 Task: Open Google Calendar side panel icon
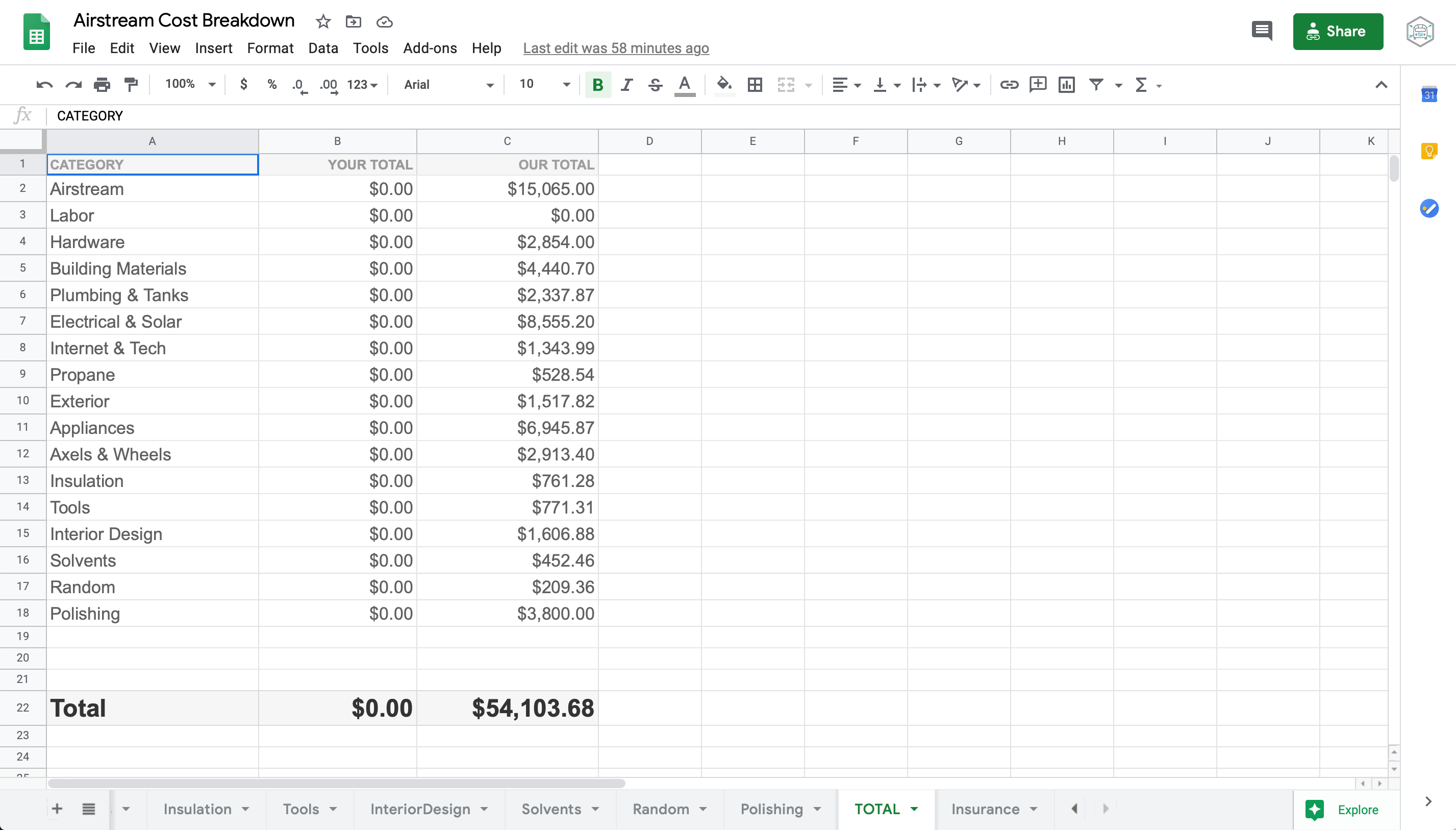click(x=1428, y=94)
